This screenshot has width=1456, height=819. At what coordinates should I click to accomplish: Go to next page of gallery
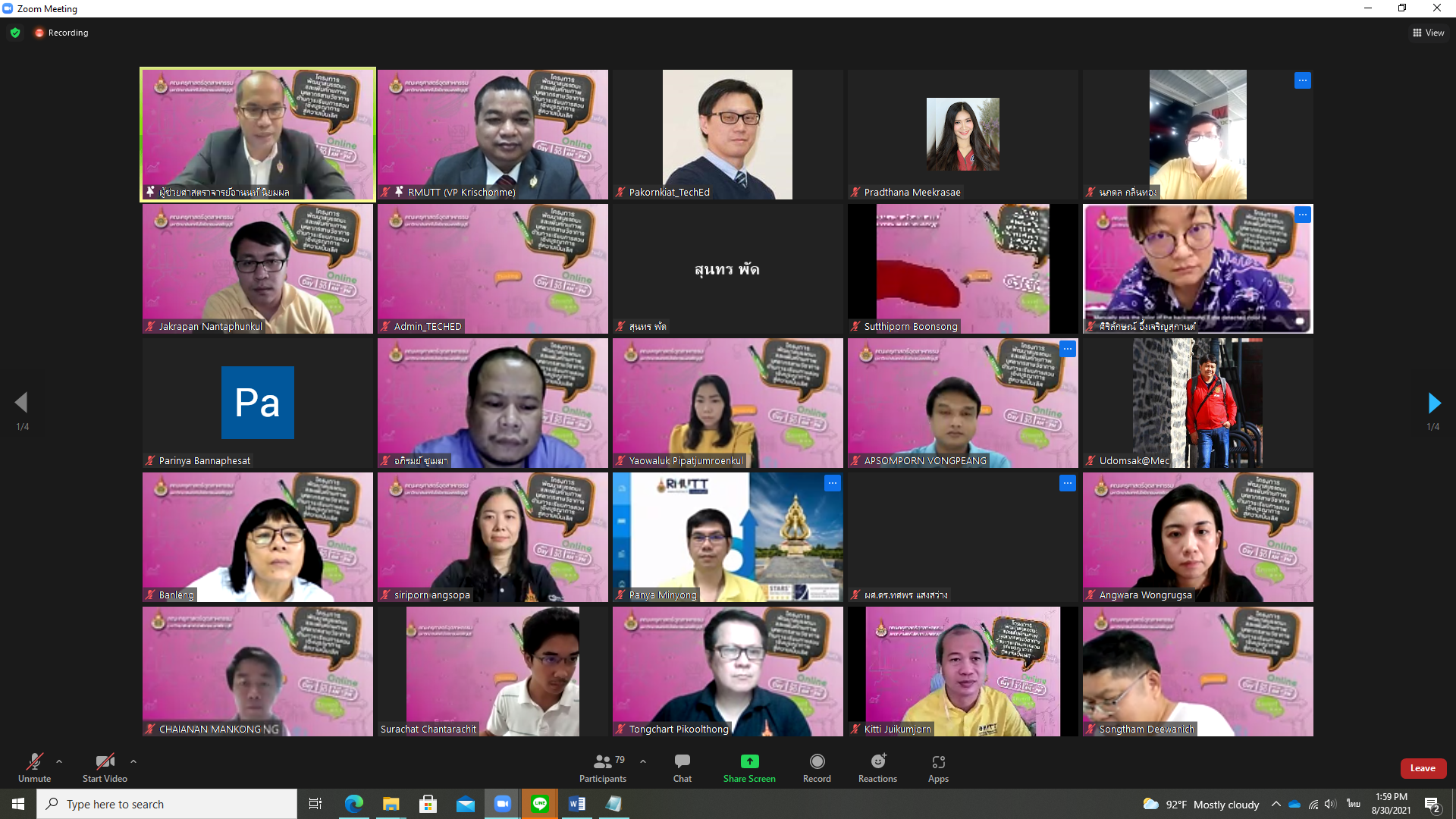(1433, 403)
